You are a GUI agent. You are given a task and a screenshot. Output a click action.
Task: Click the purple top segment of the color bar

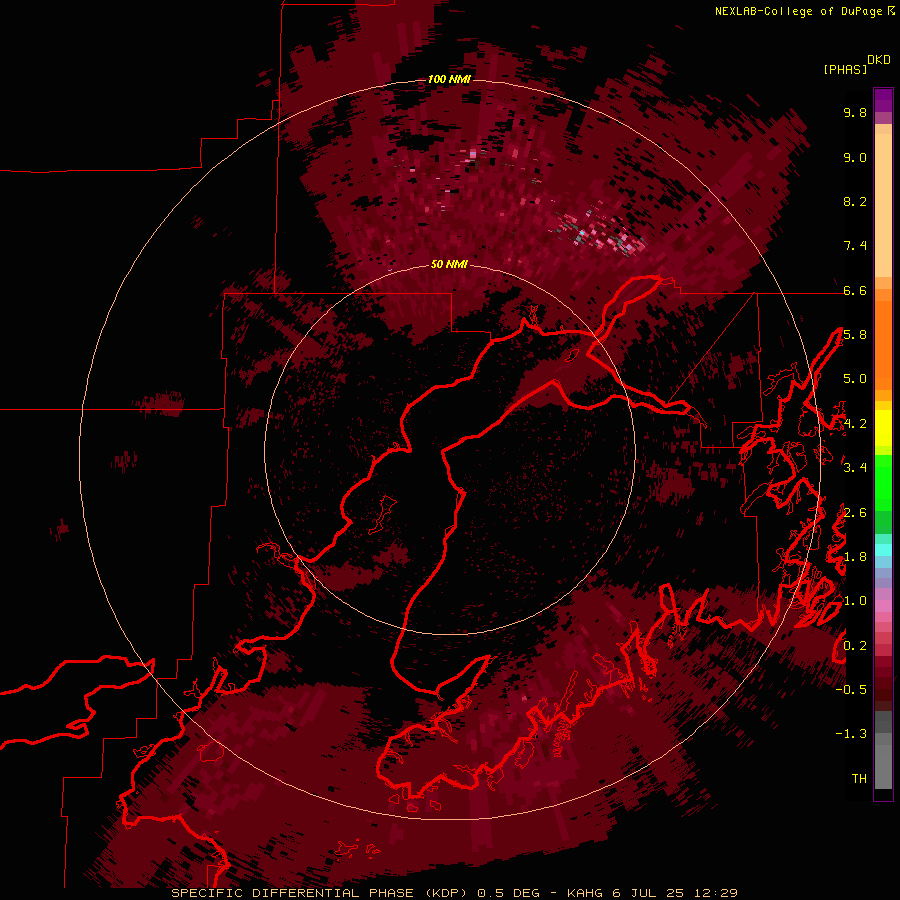point(883,100)
